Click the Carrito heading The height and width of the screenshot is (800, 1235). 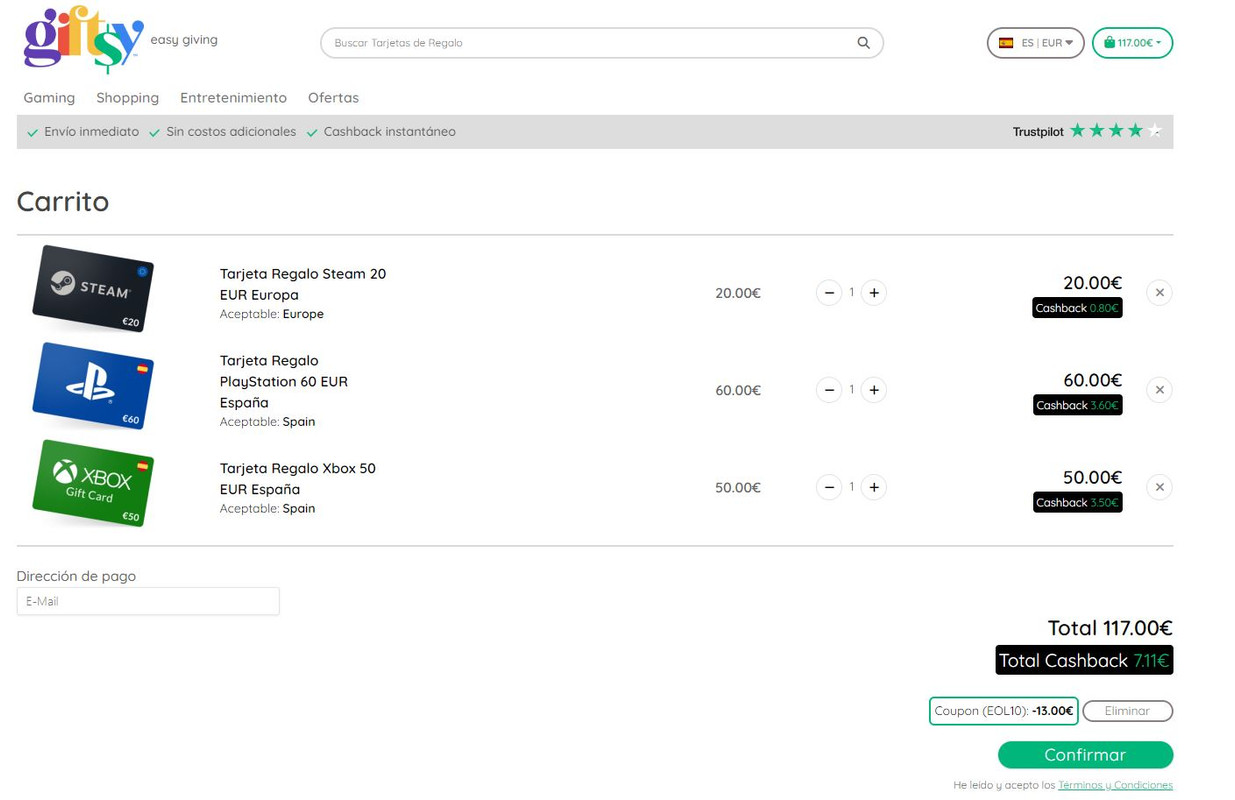click(63, 201)
